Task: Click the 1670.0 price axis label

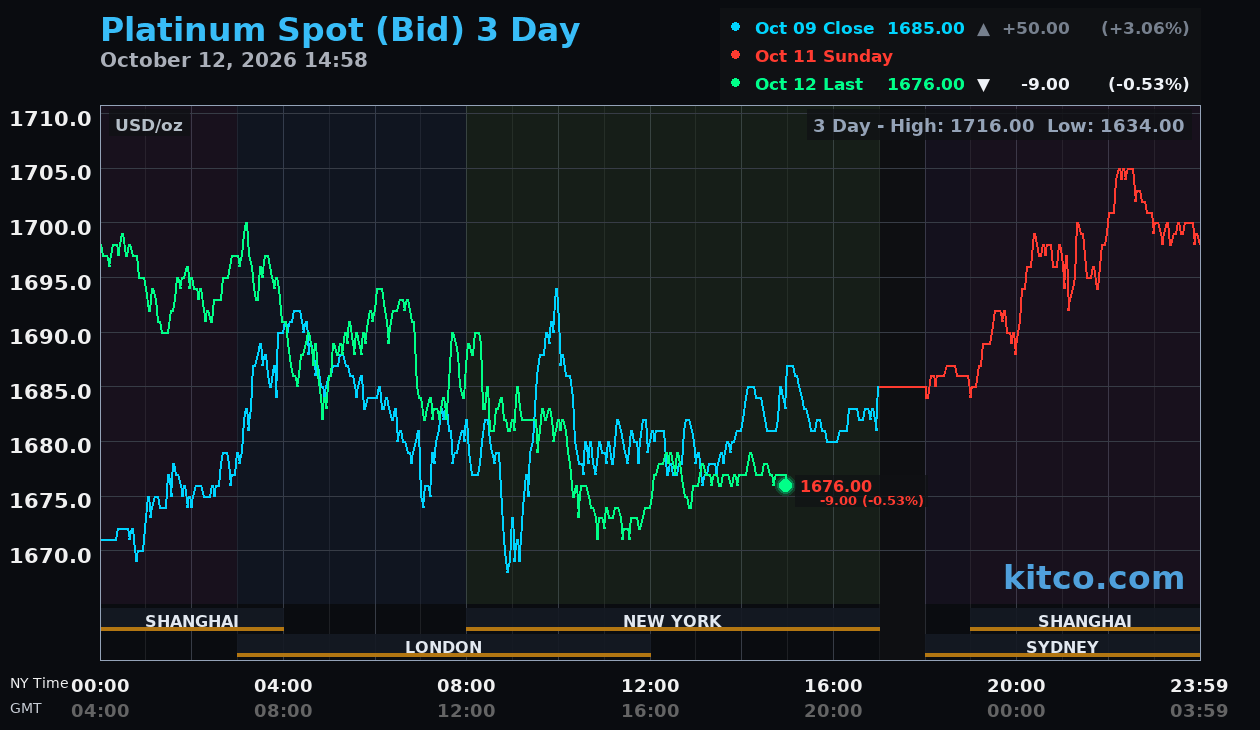Action: point(51,554)
